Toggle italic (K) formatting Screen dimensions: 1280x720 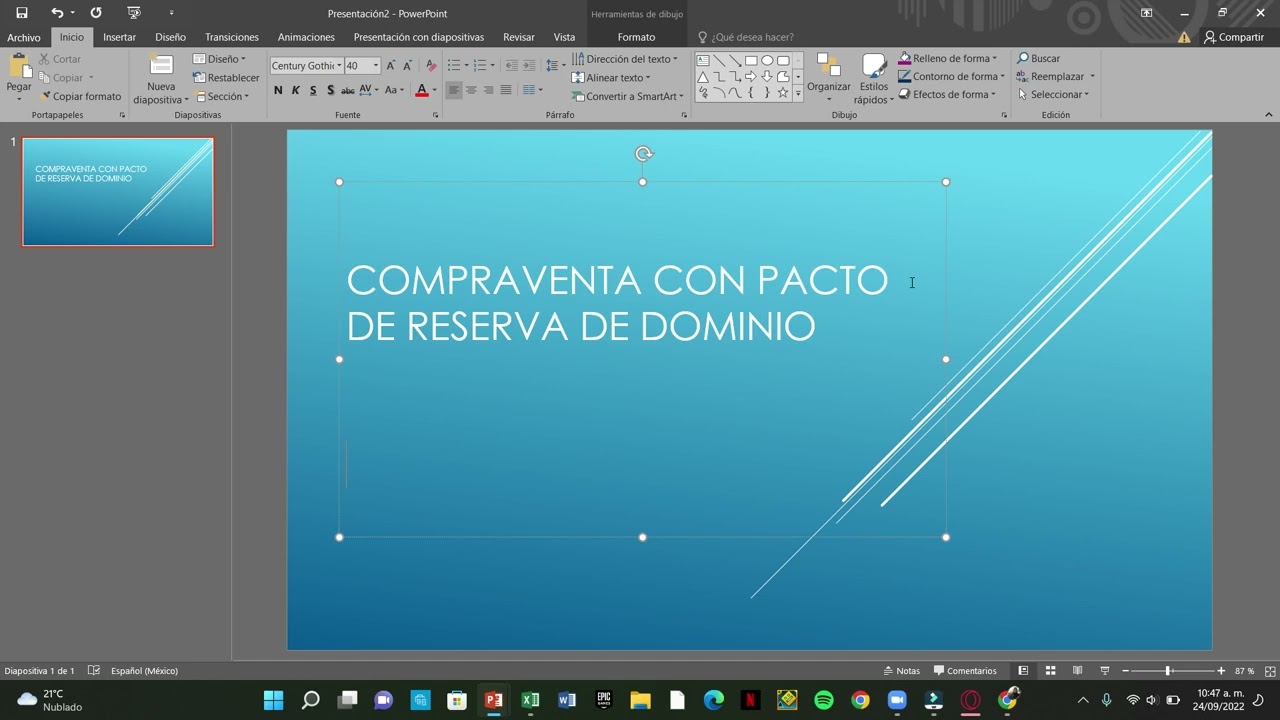(295, 90)
